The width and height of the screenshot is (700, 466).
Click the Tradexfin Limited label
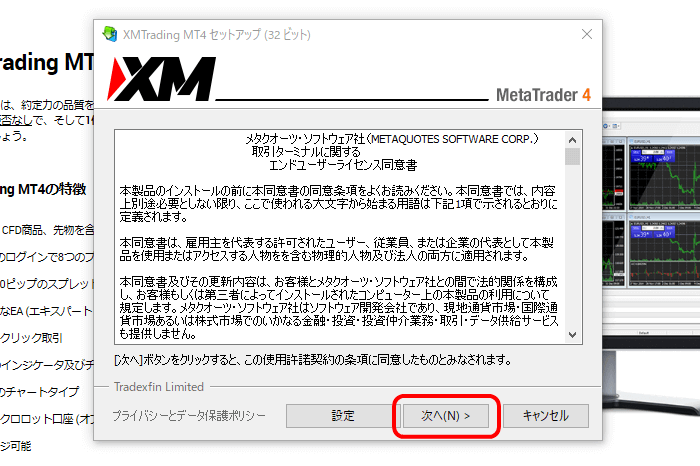tap(158, 387)
